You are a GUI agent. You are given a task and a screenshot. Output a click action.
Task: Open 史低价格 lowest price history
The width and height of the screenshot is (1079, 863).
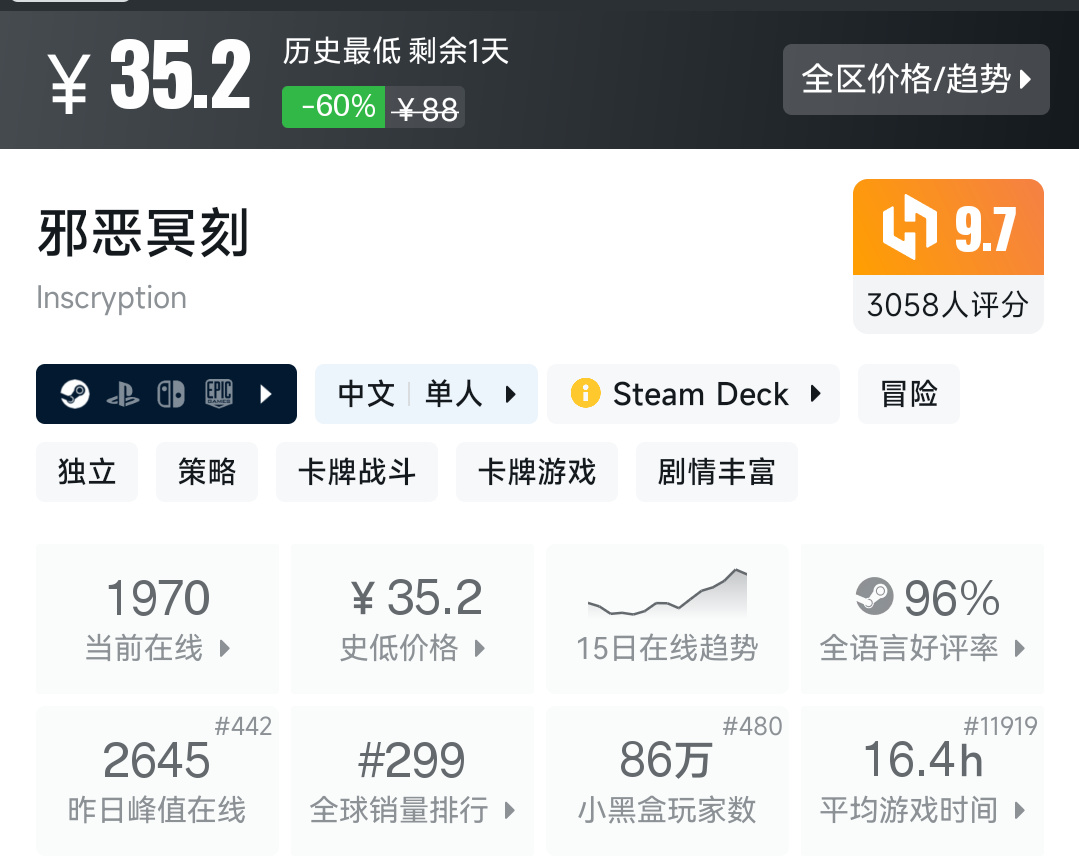(x=413, y=620)
